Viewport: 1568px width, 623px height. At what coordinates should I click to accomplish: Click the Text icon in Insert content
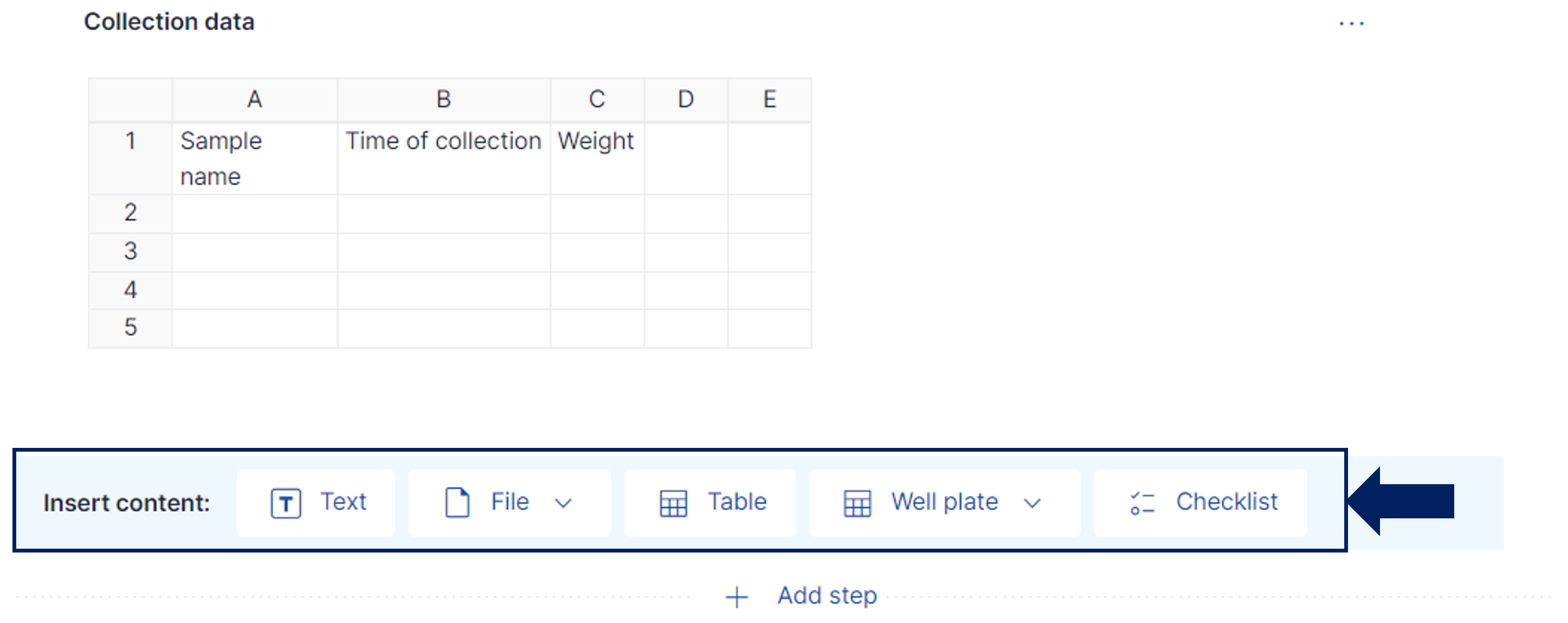click(286, 503)
